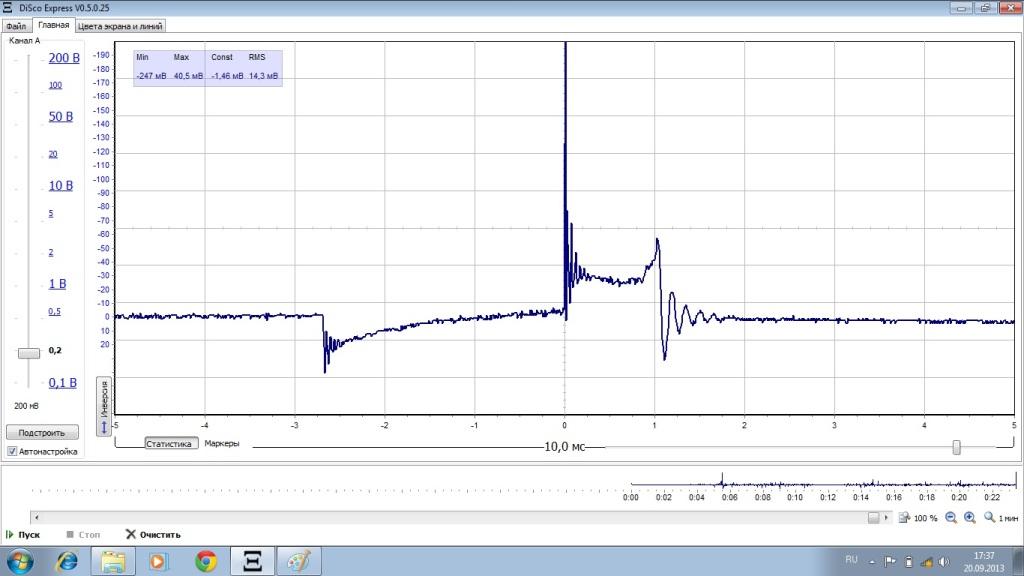Click the scrollbar right arrow
This screenshot has width=1024, height=576.
886,517
